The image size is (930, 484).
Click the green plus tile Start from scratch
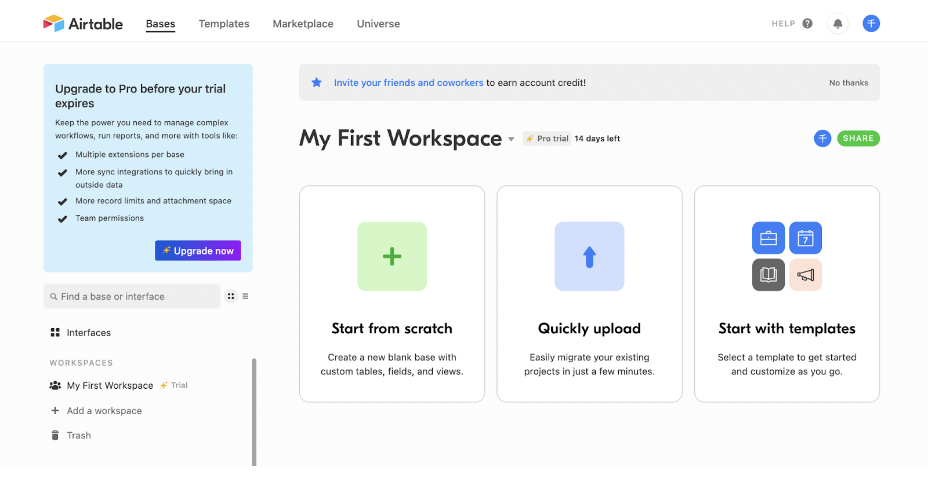pos(392,256)
